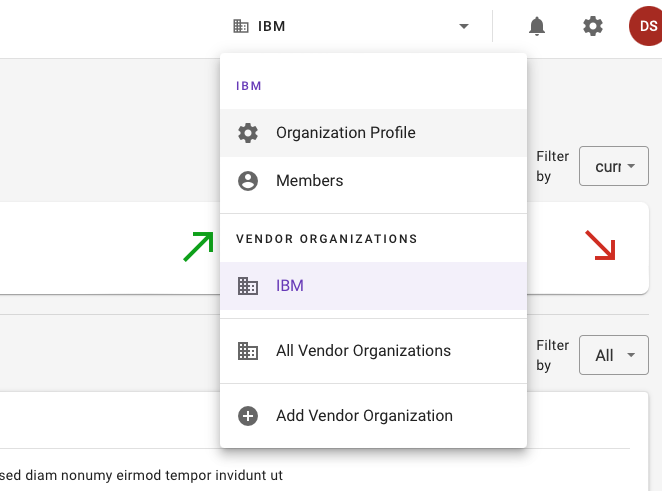Select Members menu item
The width and height of the screenshot is (662, 491).
point(373,181)
